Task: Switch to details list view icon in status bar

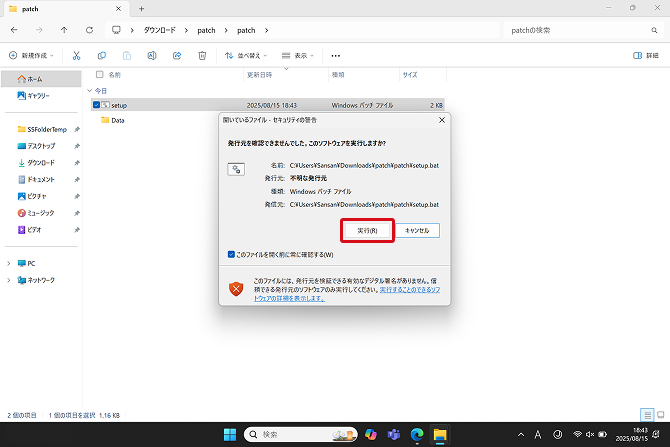Action: click(x=647, y=415)
